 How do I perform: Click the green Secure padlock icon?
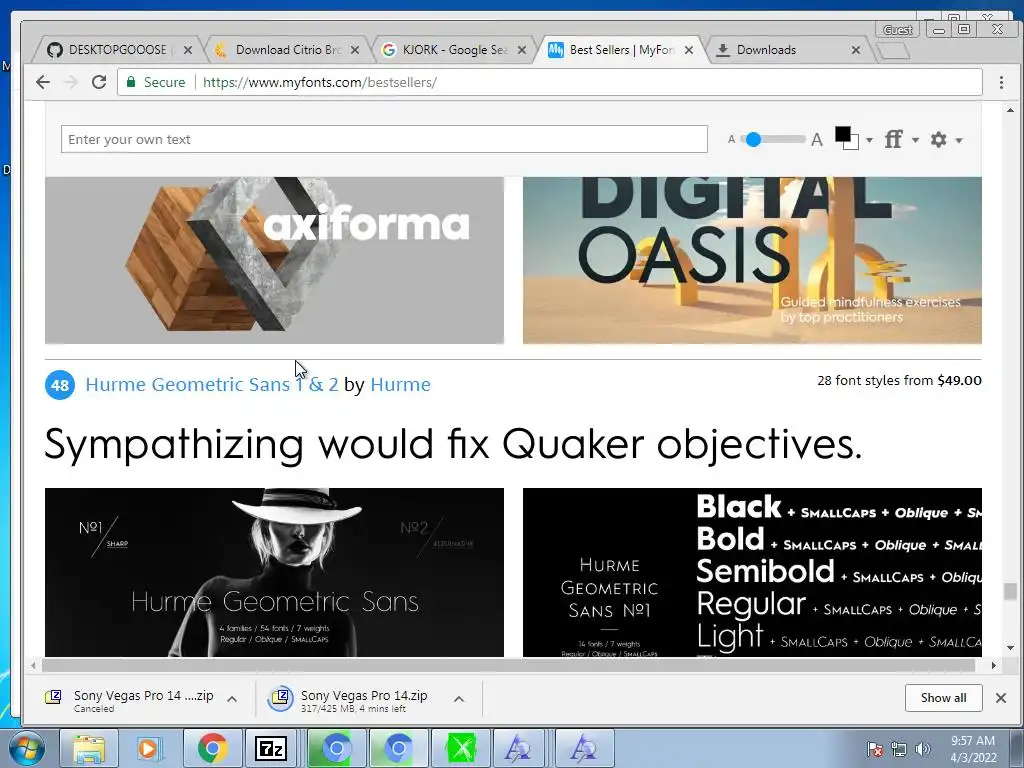(131, 82)
